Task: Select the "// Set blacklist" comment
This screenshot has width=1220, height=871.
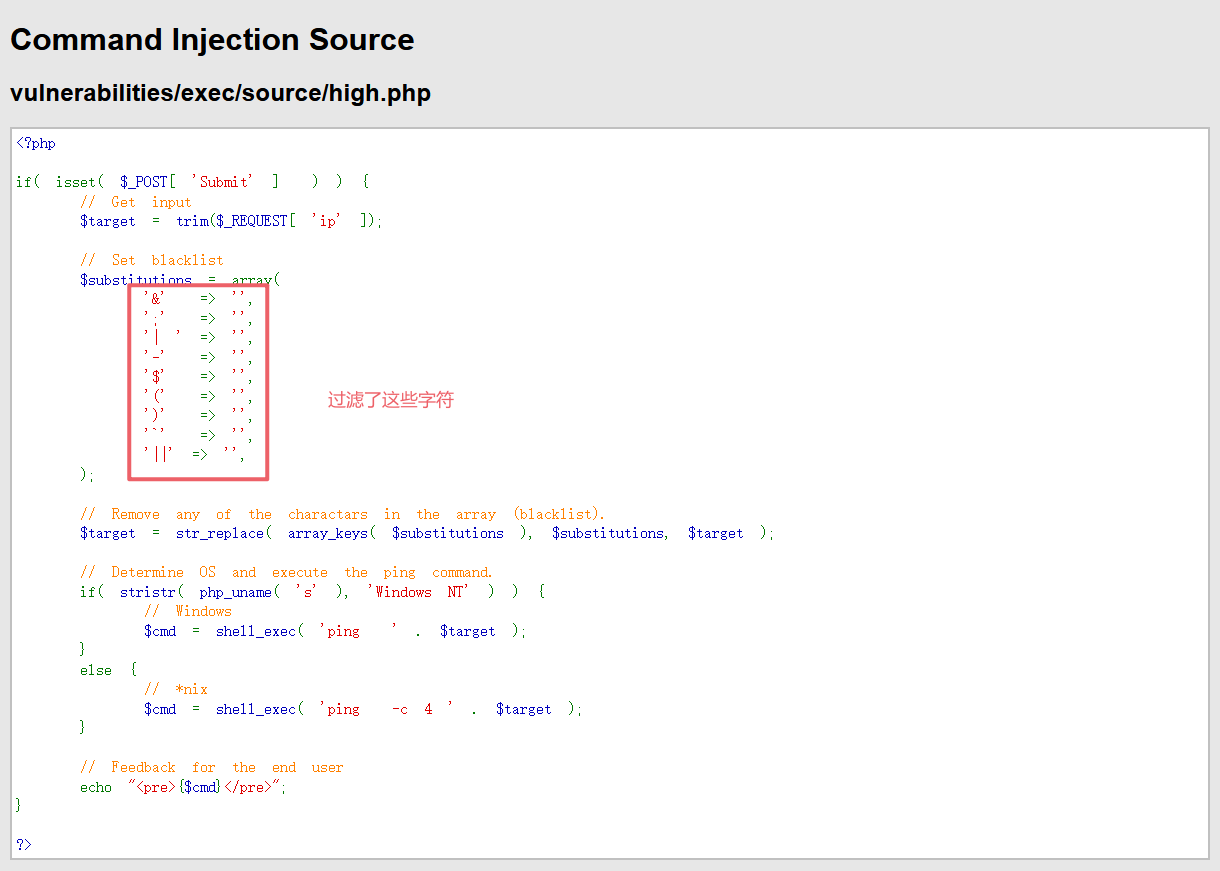Action: pyautogui.click(x=151, y=260)
